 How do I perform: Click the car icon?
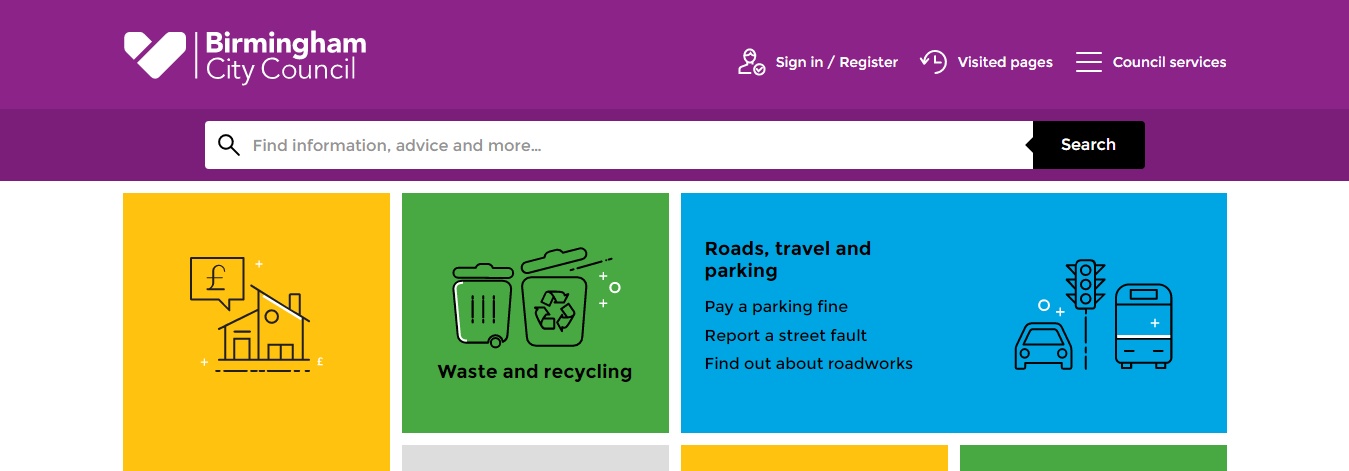pos(1044,345)
